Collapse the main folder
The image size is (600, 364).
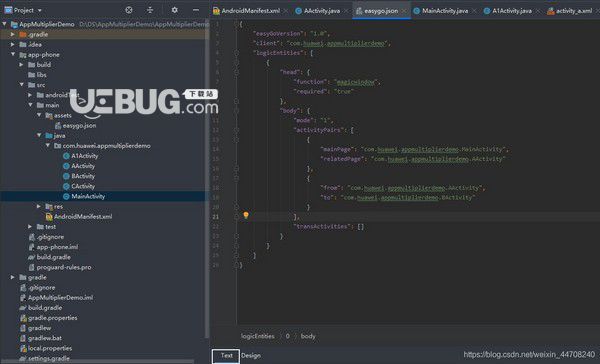[x=30, y=105]
